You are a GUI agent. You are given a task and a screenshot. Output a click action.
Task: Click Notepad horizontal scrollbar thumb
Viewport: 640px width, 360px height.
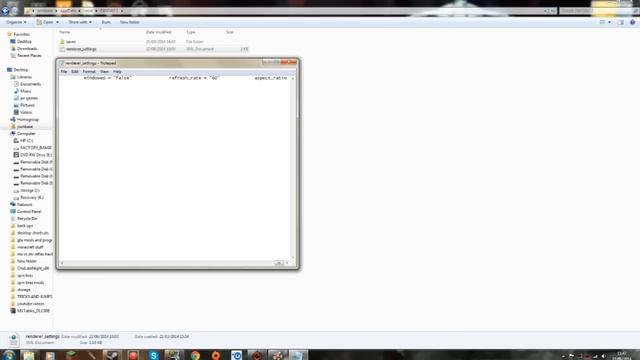pyautogui.click(x=279, y=263)
